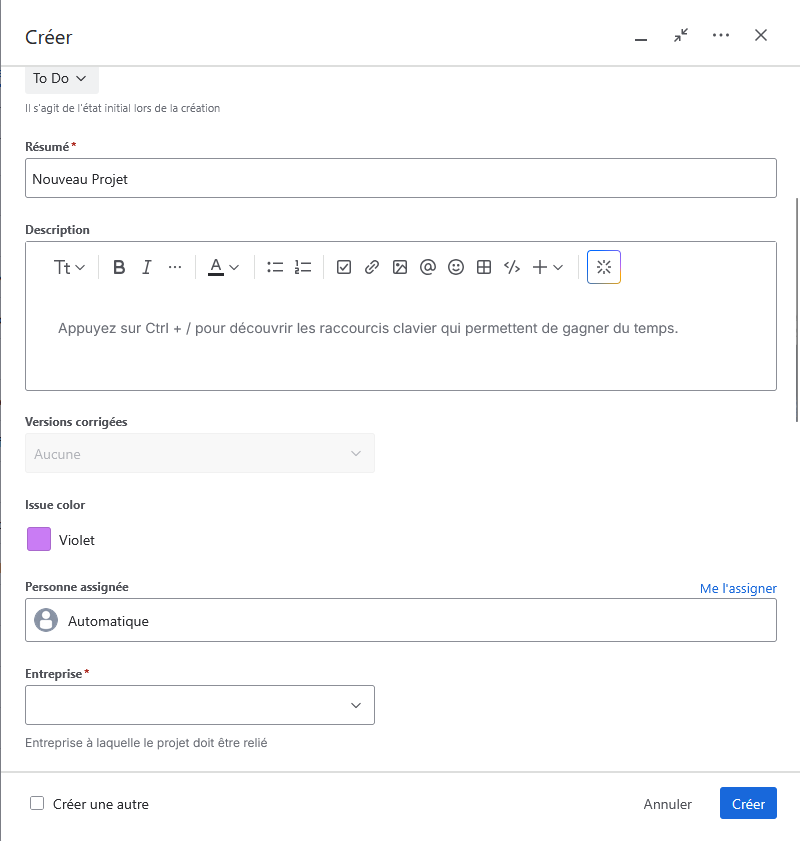
Task: Insert a link in the description
Action: [x=372, y=267]
